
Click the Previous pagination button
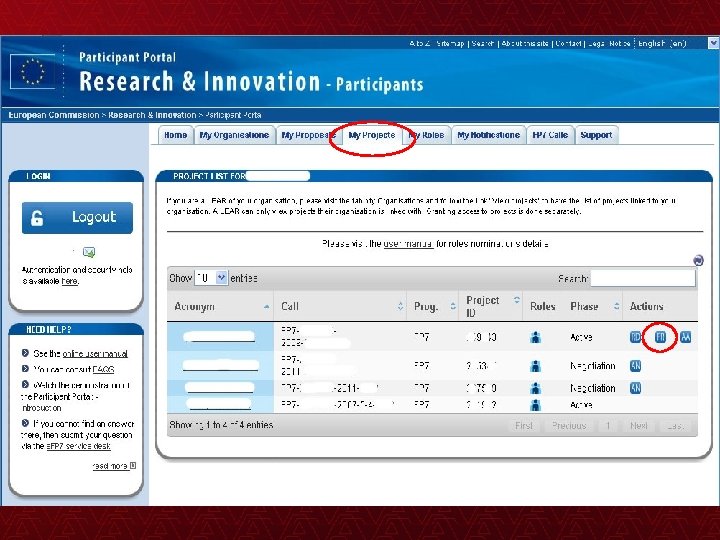tap(569, 426)
